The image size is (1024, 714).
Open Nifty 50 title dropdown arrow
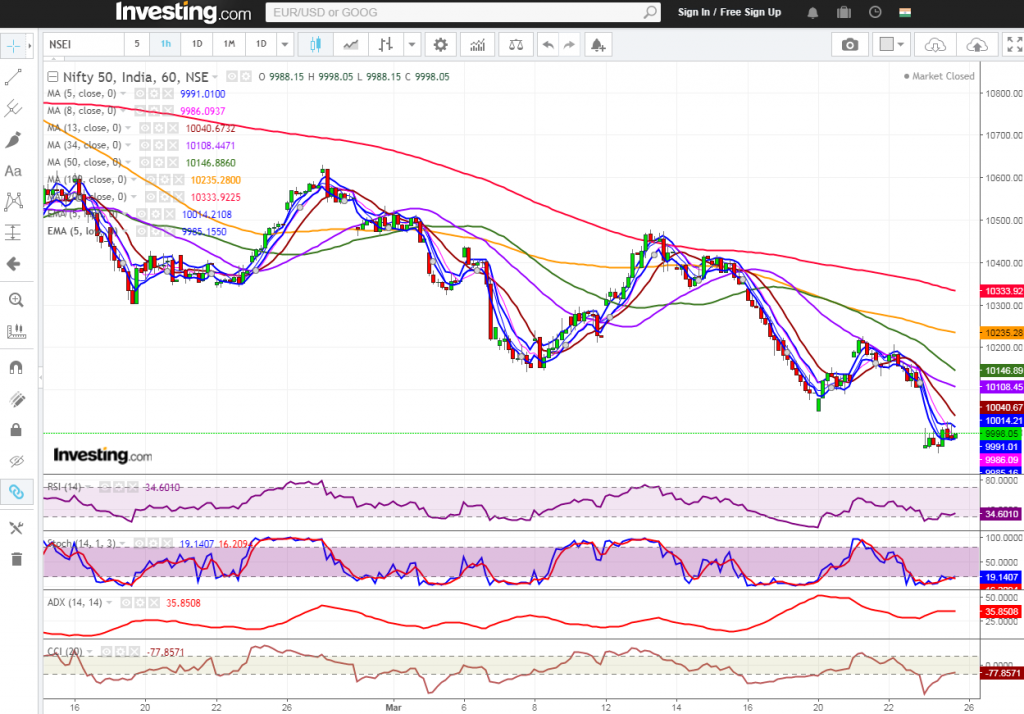pyautogui.click(x=215, y=77)
